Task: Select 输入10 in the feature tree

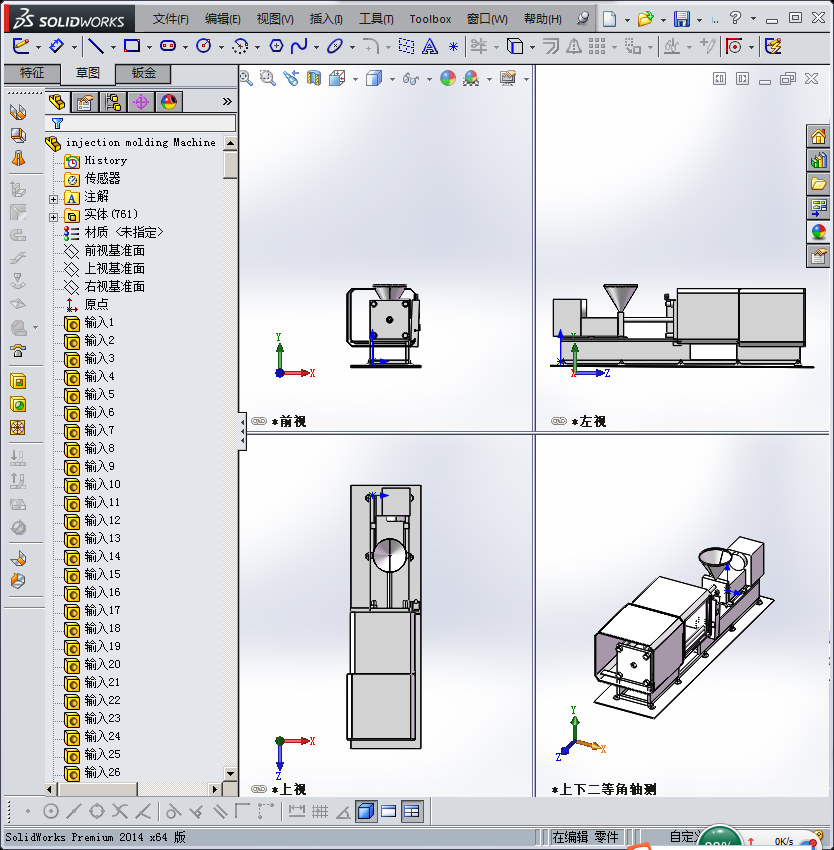Action: point(102,484)
